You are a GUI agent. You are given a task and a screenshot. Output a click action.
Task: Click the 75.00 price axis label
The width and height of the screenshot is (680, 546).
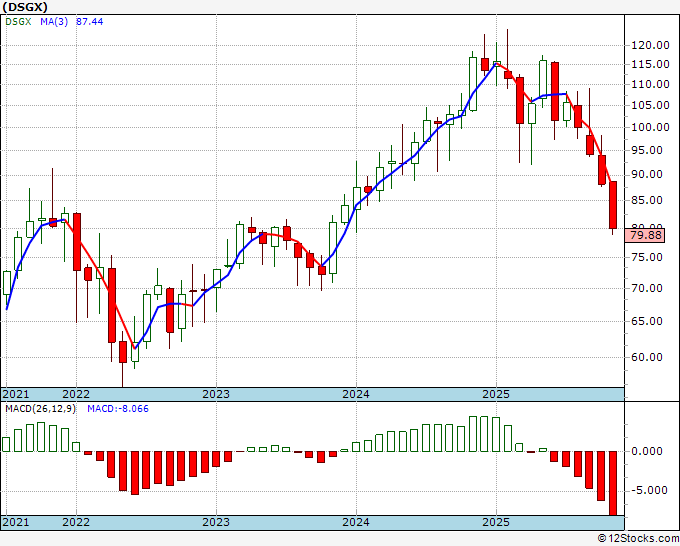(x=646, y=257)
